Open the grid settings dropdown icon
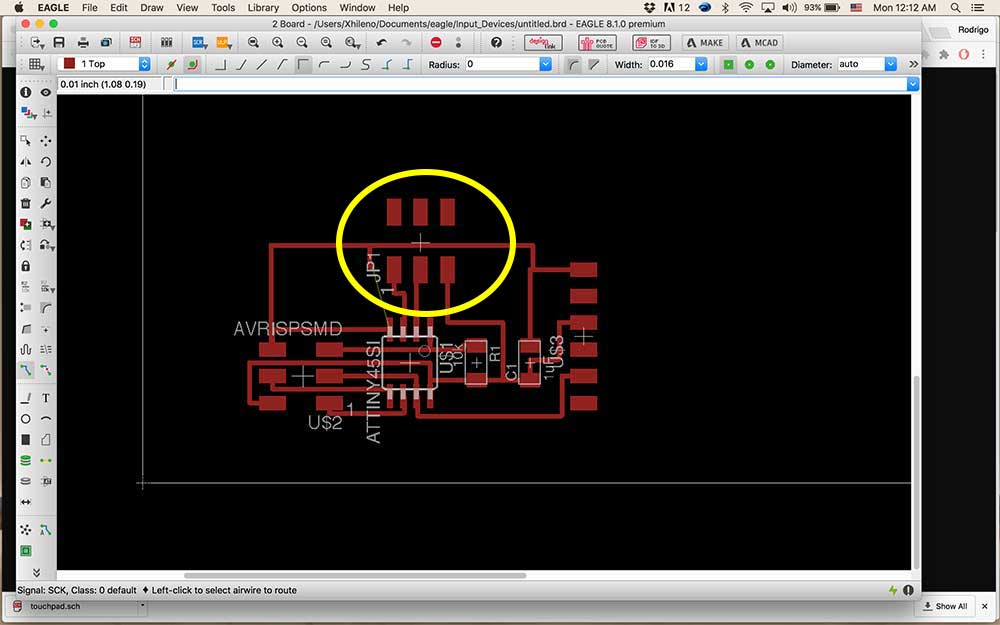1000x625 pixels. pos(36,64)
